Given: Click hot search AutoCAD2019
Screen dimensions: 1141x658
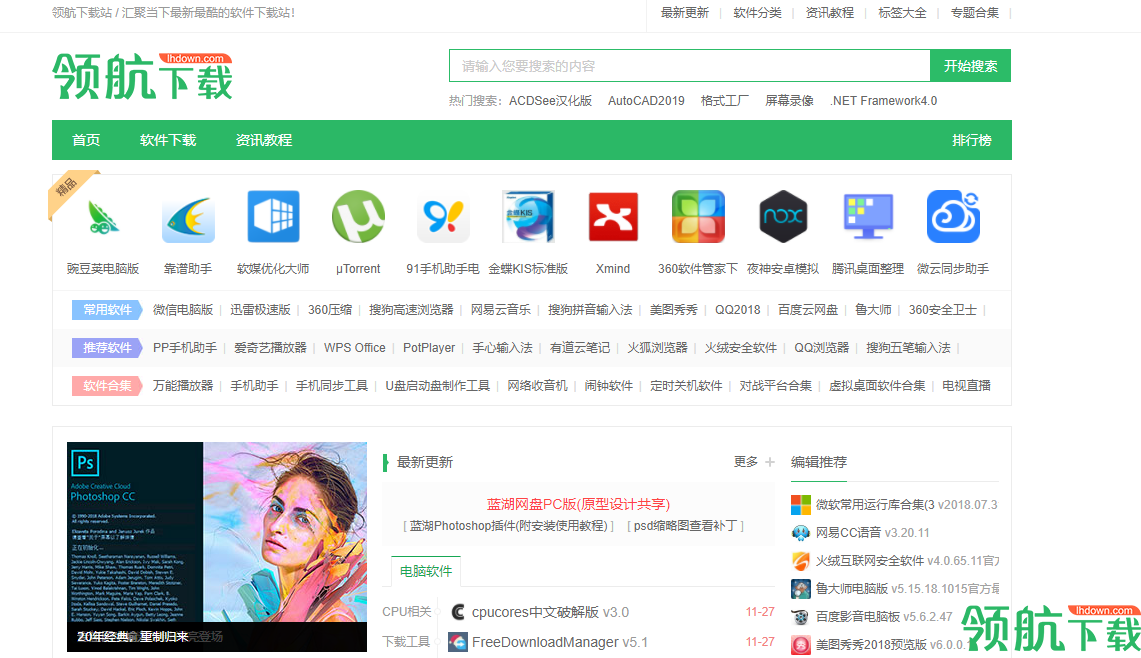Looking at the screenshot, I should 646,100.
